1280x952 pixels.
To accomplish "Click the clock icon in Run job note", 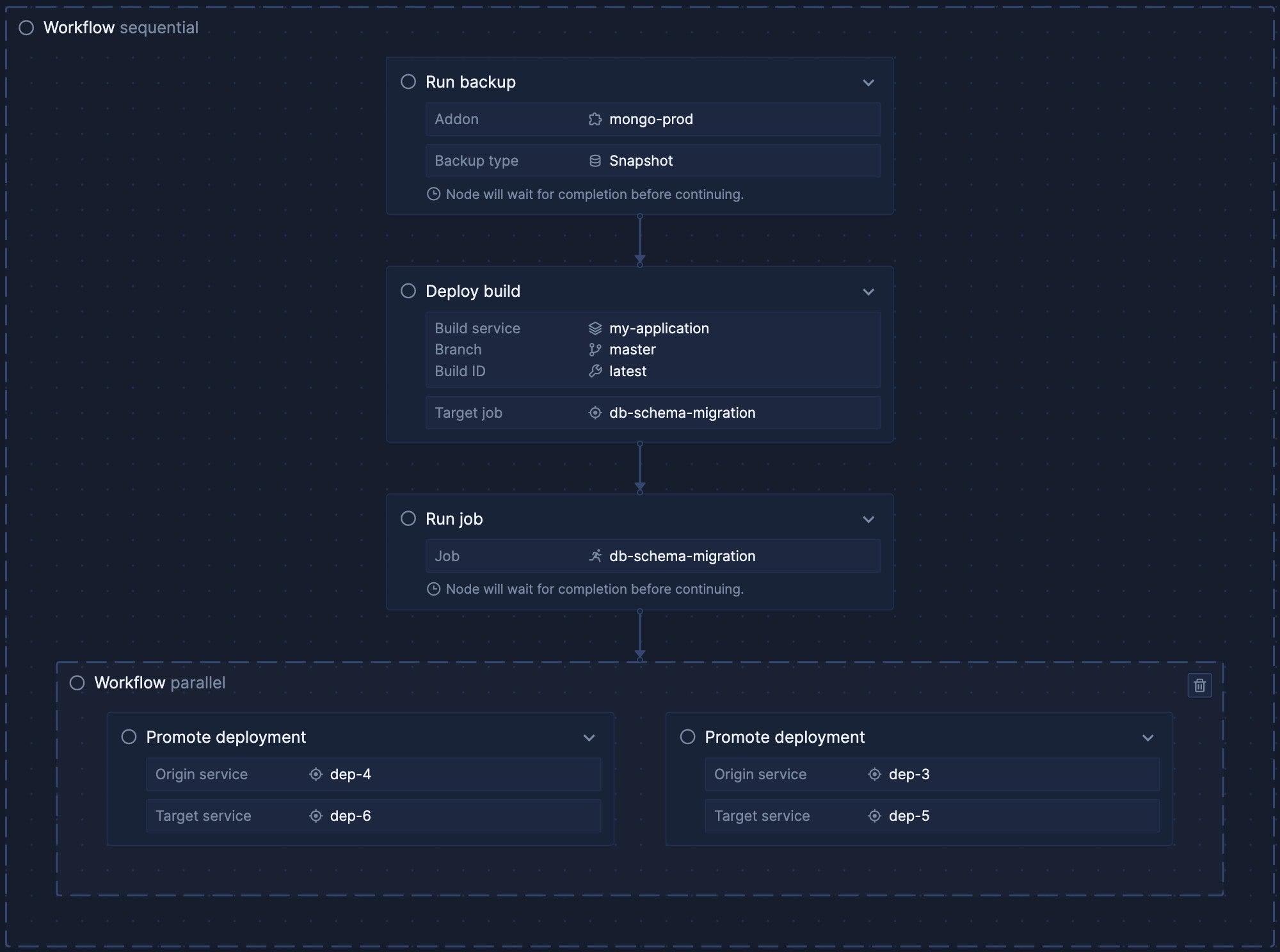I will [433, 589].
